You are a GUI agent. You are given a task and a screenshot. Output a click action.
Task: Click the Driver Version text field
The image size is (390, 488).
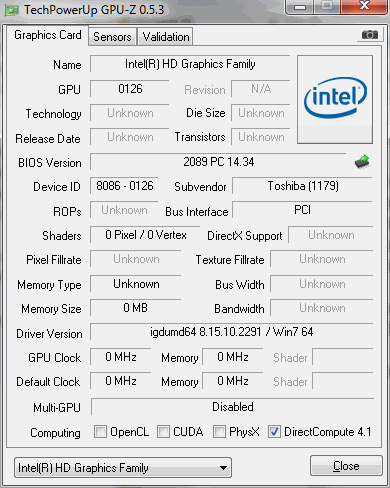tap(231, 332)
